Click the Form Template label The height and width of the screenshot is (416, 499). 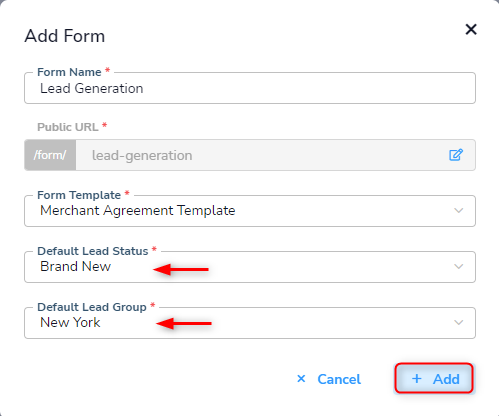[79, 195]
